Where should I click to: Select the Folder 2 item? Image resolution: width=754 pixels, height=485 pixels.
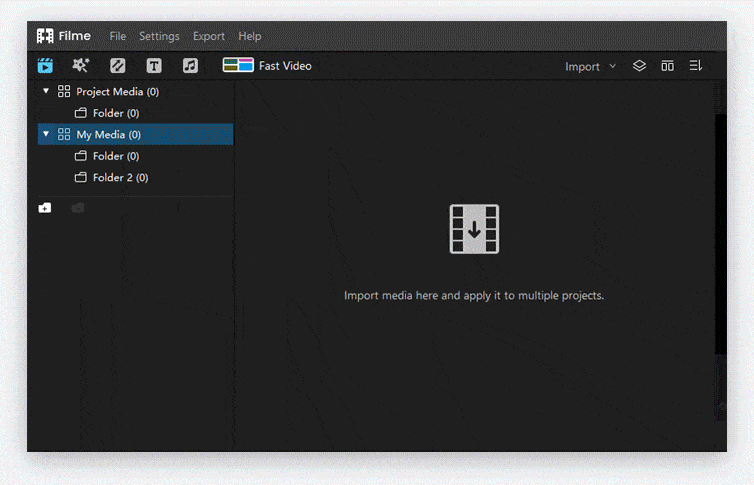click(x=119, y=178)
